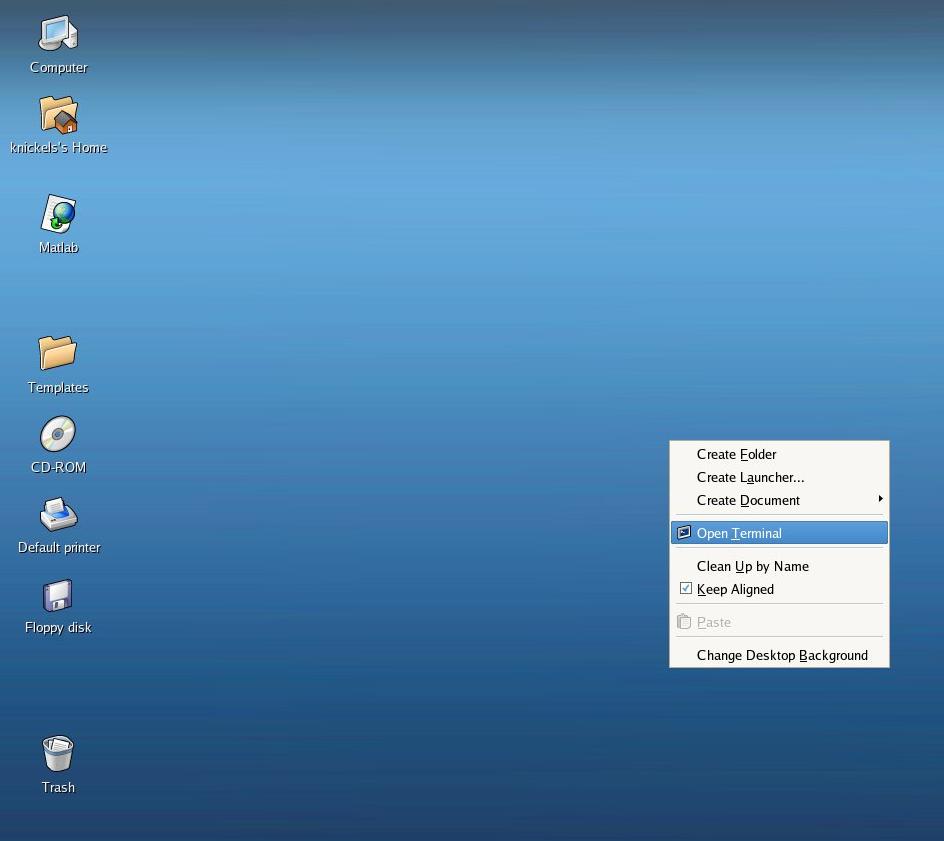Select the Matlab launcher icon
Screen dimensions: 944x841
58,214
